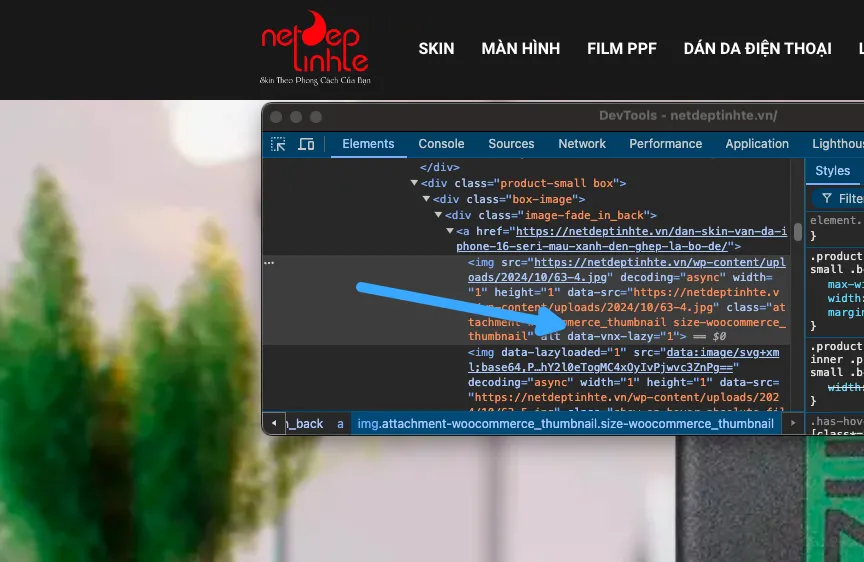The image size is (864, 562).
Task: Collapse the box-image div node
Action: click(x=426, y=199)
